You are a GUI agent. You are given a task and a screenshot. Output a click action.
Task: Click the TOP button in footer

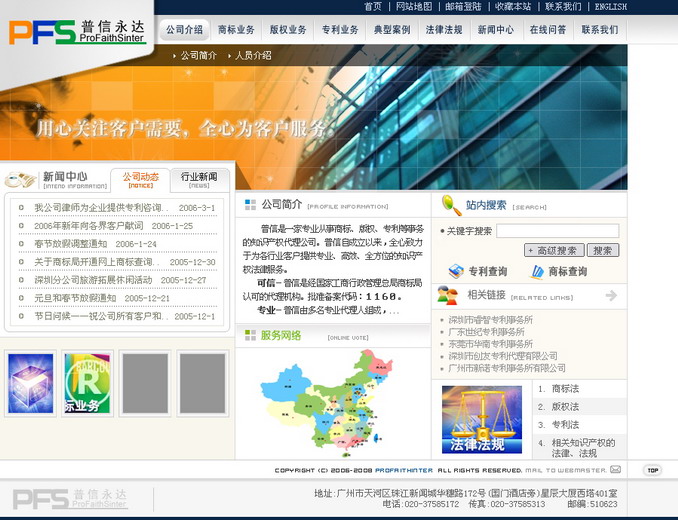click(652, 470)
